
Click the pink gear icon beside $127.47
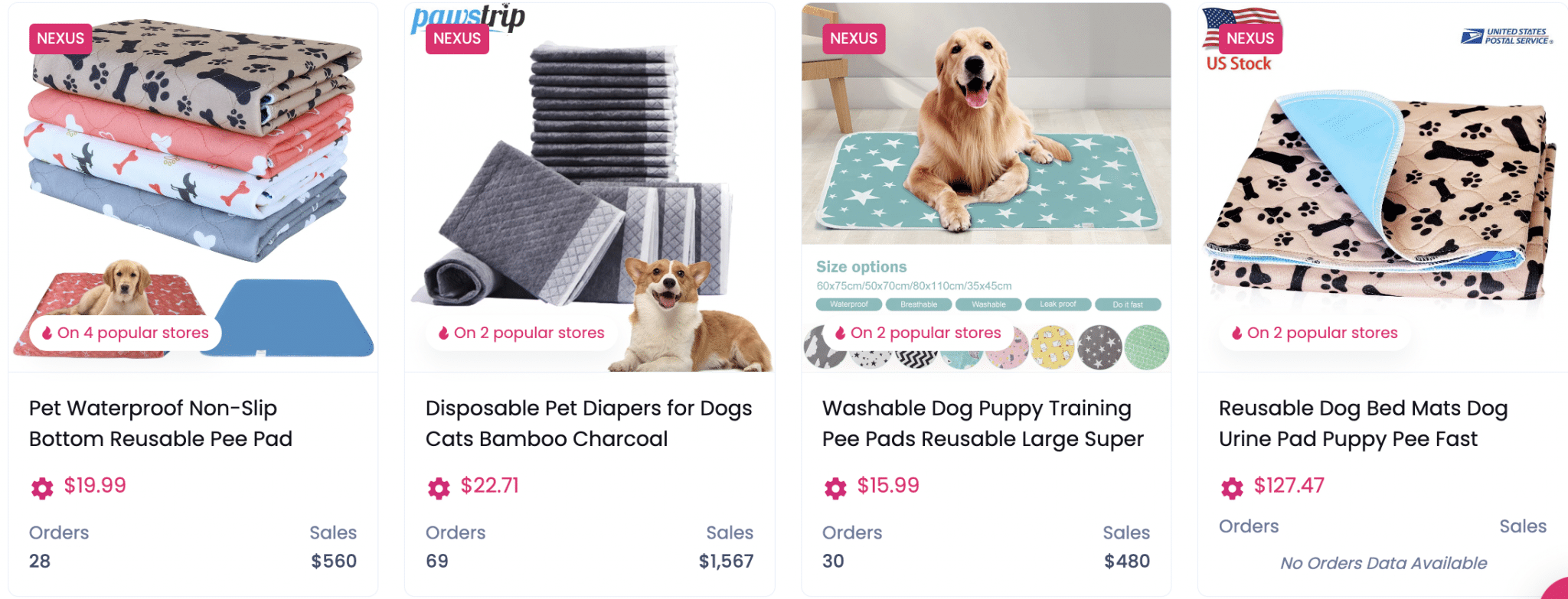(x=1232, y=487)
